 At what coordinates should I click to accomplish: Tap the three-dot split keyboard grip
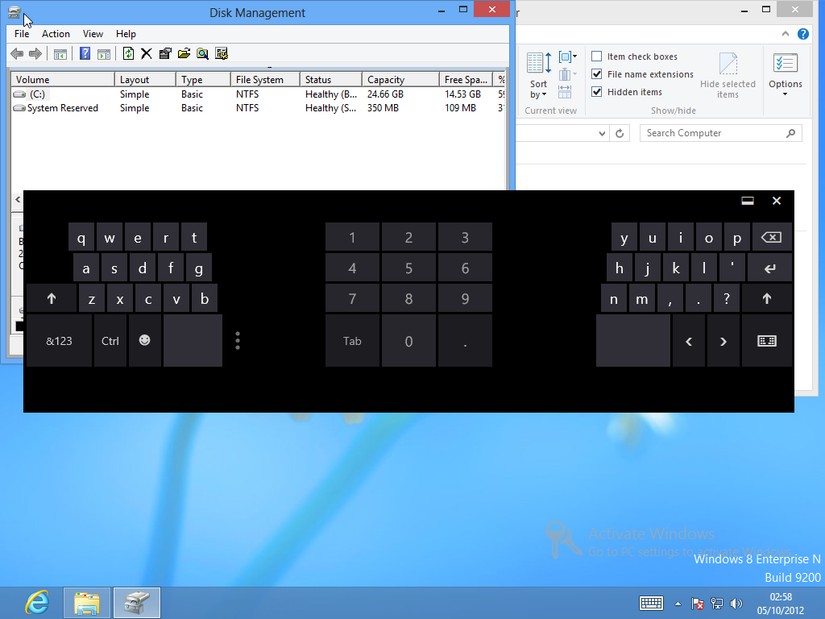[x=238, y=341]
